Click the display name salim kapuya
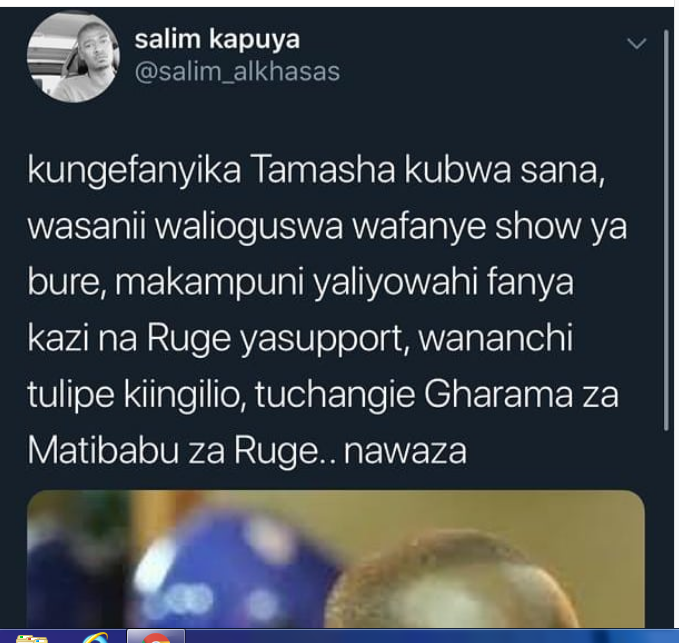Screen dimensions: 679x643 [x=217, y=40]
